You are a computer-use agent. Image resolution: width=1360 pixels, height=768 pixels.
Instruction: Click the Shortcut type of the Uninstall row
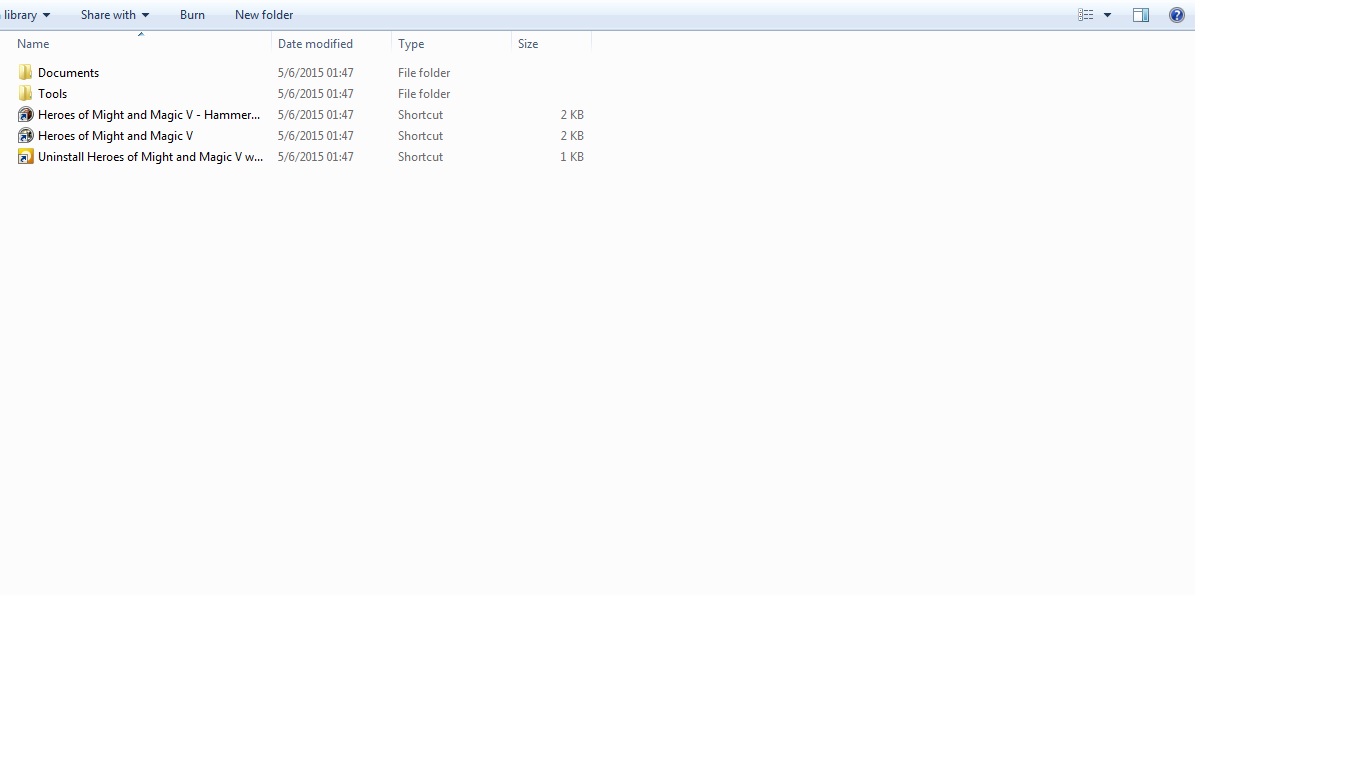420,157
